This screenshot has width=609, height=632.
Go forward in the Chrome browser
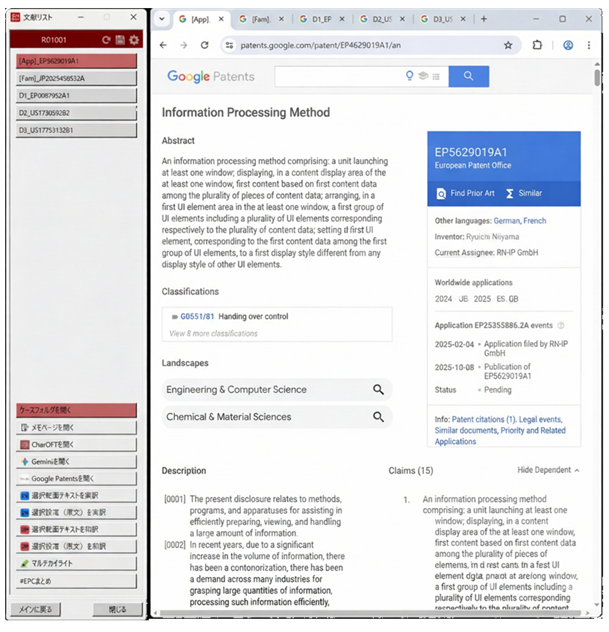(x=184, y=45)
